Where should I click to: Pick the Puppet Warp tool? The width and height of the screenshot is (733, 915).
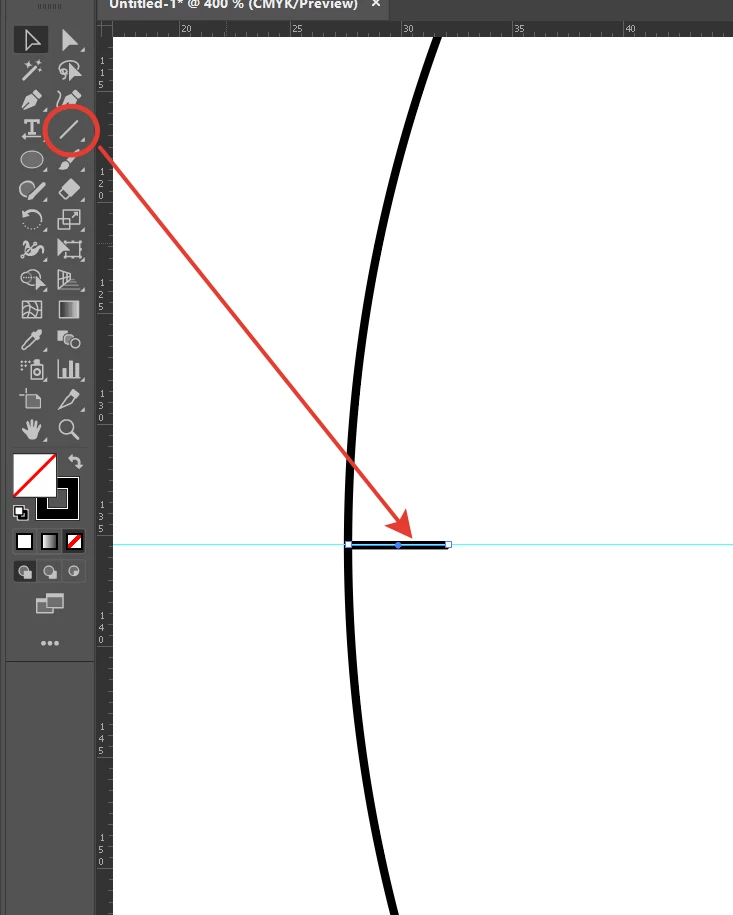coord(32,250)
